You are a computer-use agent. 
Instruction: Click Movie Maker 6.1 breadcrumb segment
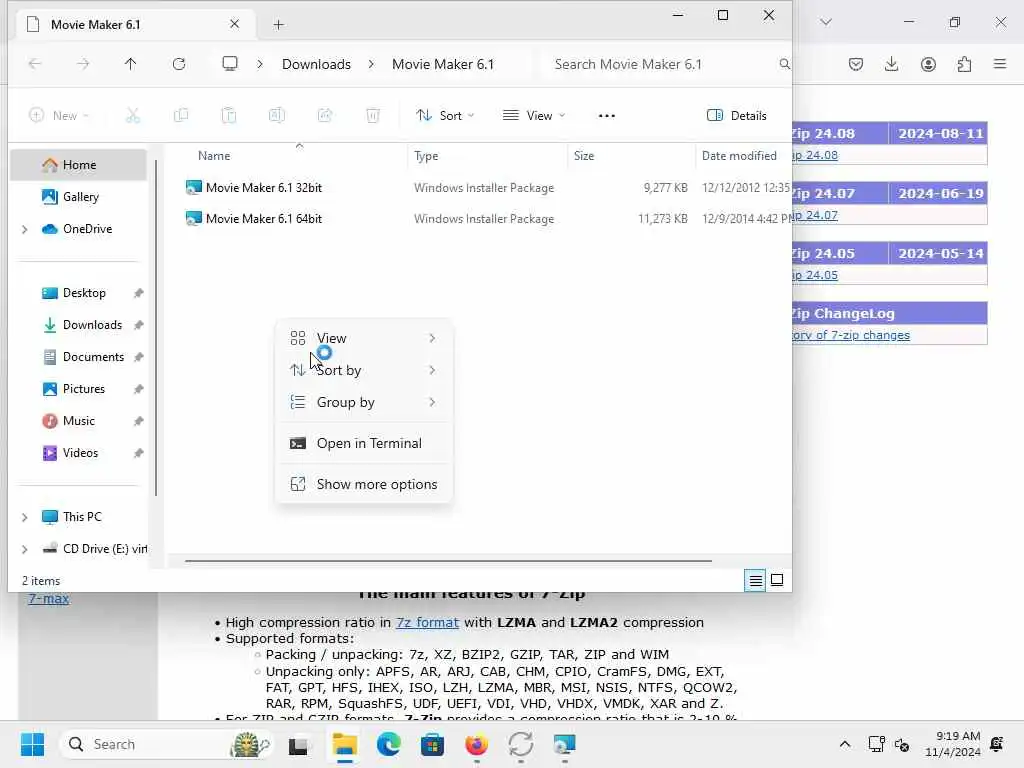coord(443,64)
